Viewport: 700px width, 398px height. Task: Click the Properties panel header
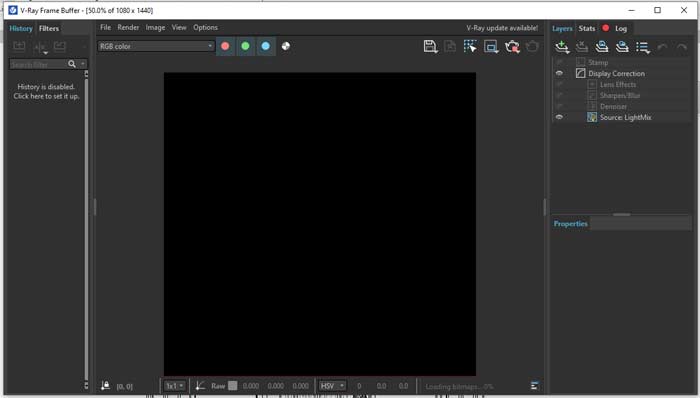pyautogui.click(x=571, y=224)
